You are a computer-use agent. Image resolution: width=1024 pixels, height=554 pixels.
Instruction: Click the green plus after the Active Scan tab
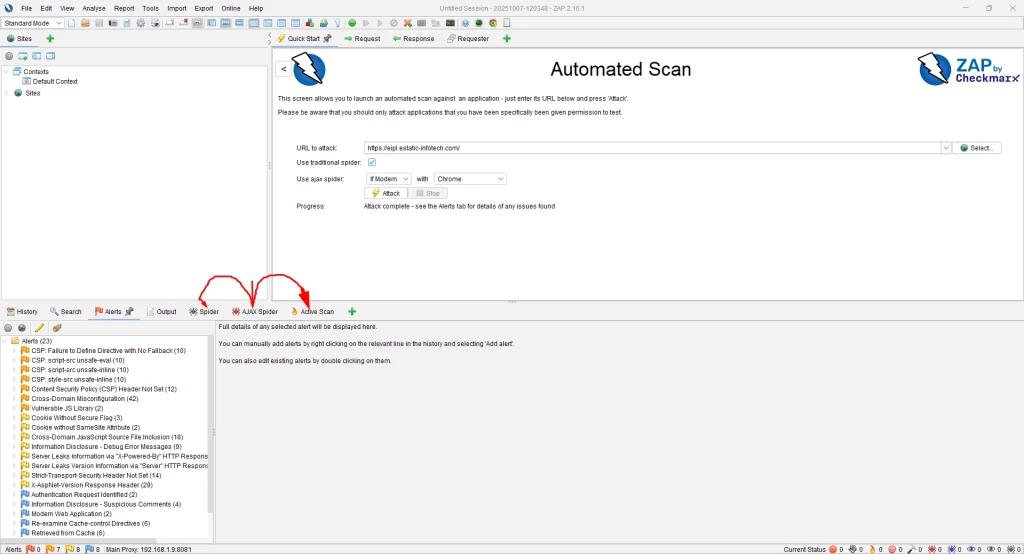351,312
